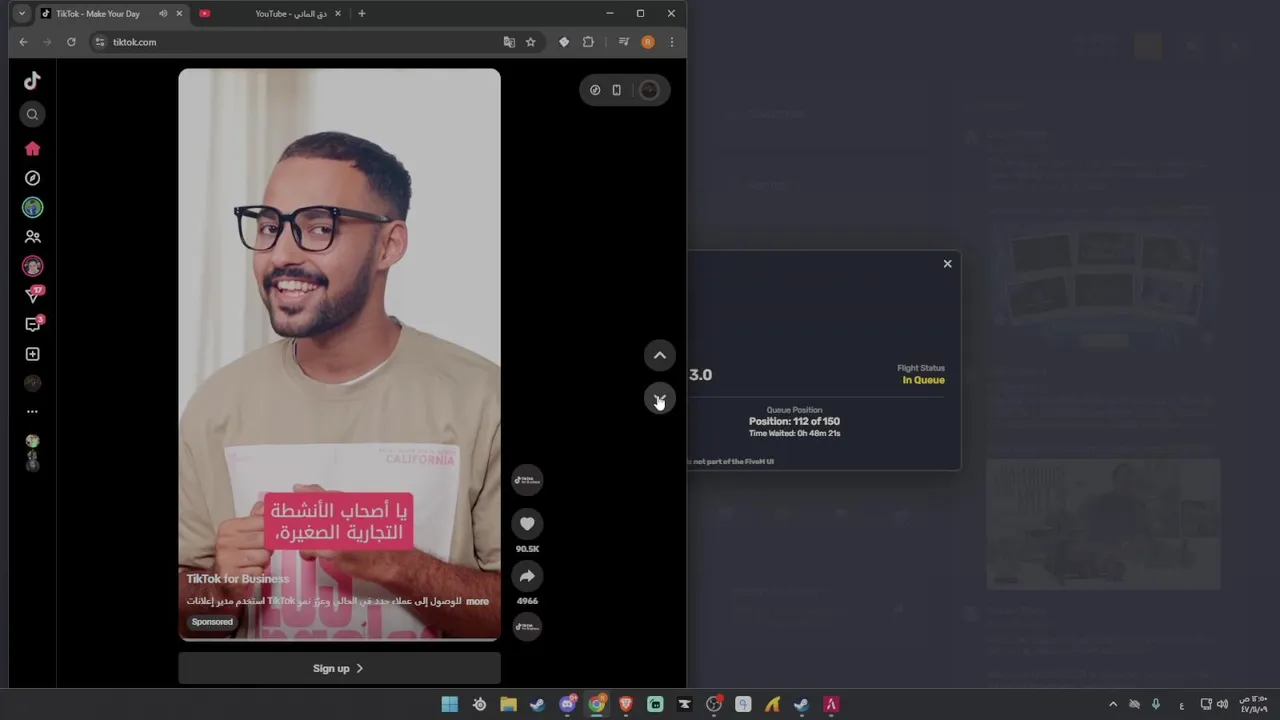Open OBS Studio from the taskbar
This screenshot has width=1280, height=720.
point(714,704)
